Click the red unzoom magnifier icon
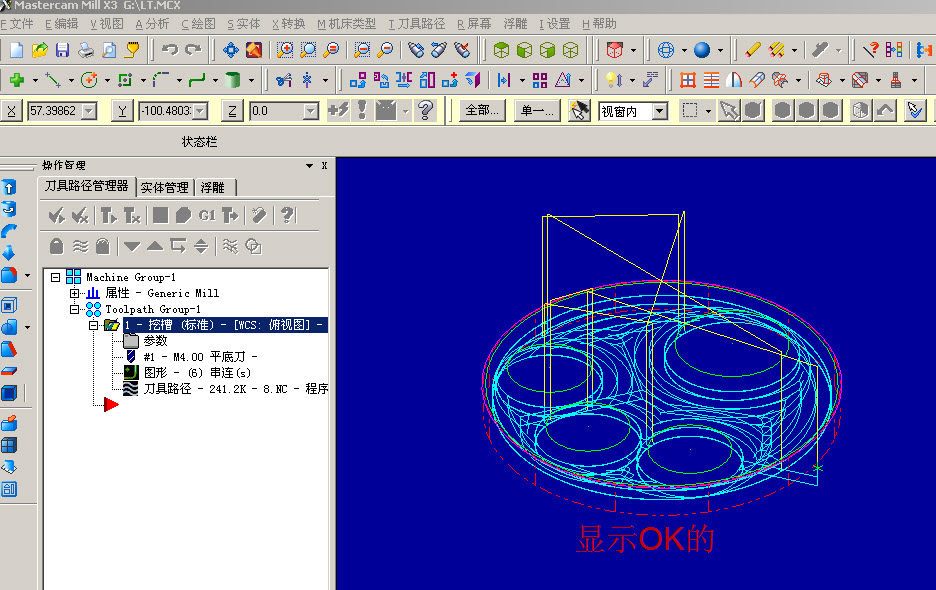 click(386, 50)
